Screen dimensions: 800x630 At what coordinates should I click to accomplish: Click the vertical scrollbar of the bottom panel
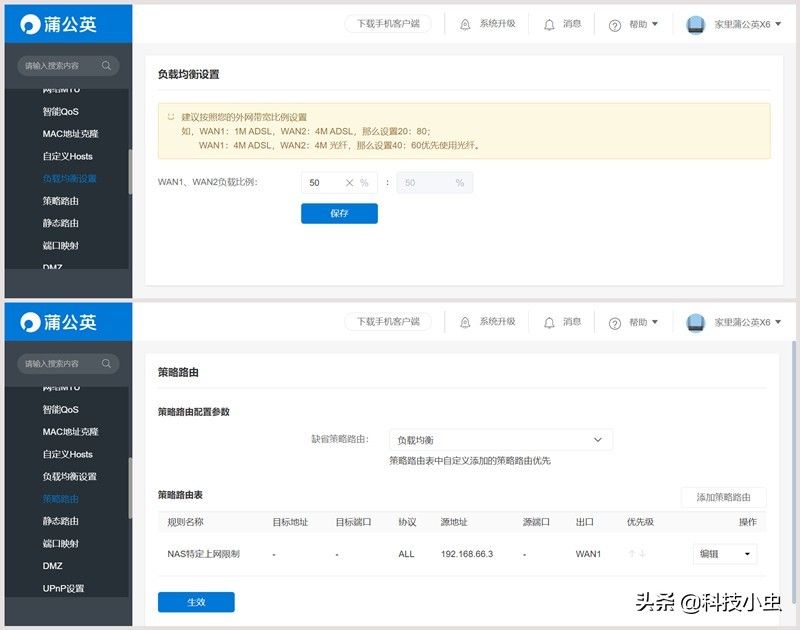(793, 472)
